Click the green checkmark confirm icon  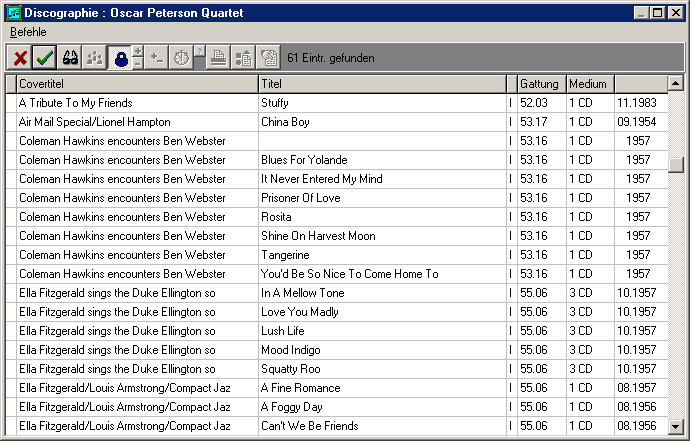point(44,58)
